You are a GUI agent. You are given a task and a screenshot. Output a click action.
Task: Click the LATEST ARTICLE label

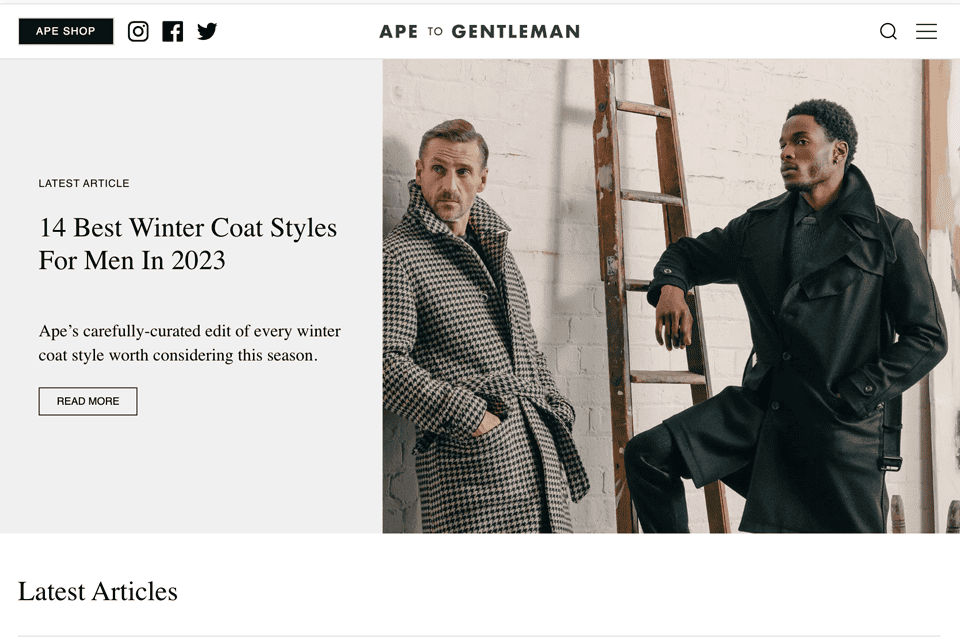point(84,183)
